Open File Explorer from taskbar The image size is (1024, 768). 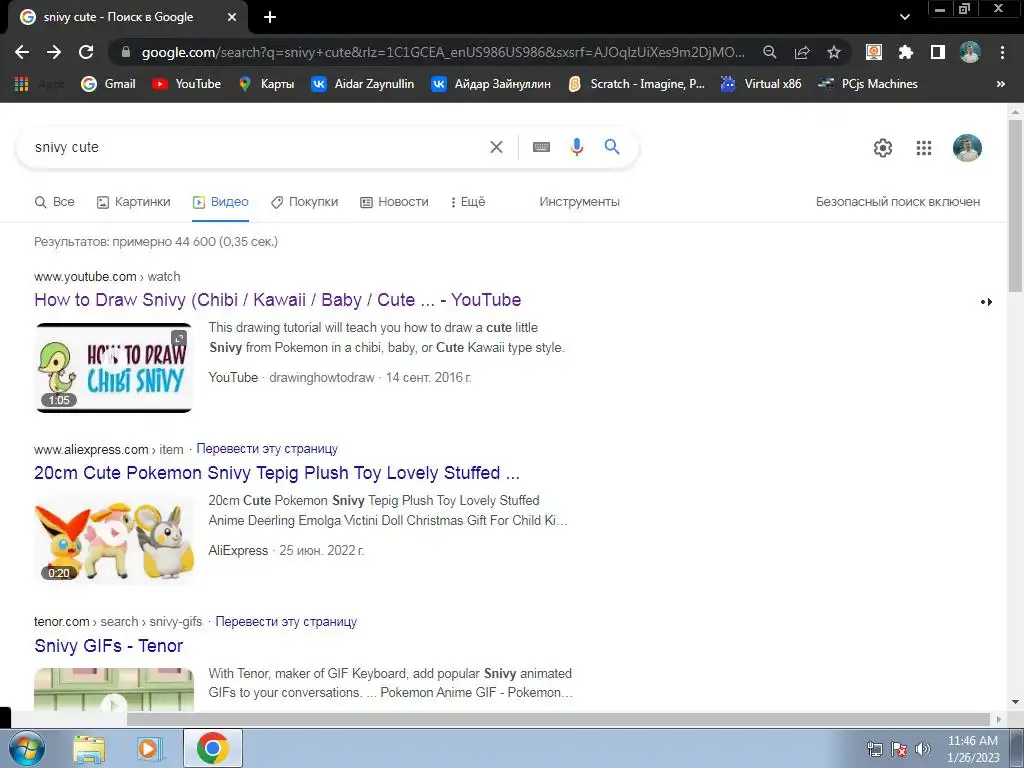89,749
